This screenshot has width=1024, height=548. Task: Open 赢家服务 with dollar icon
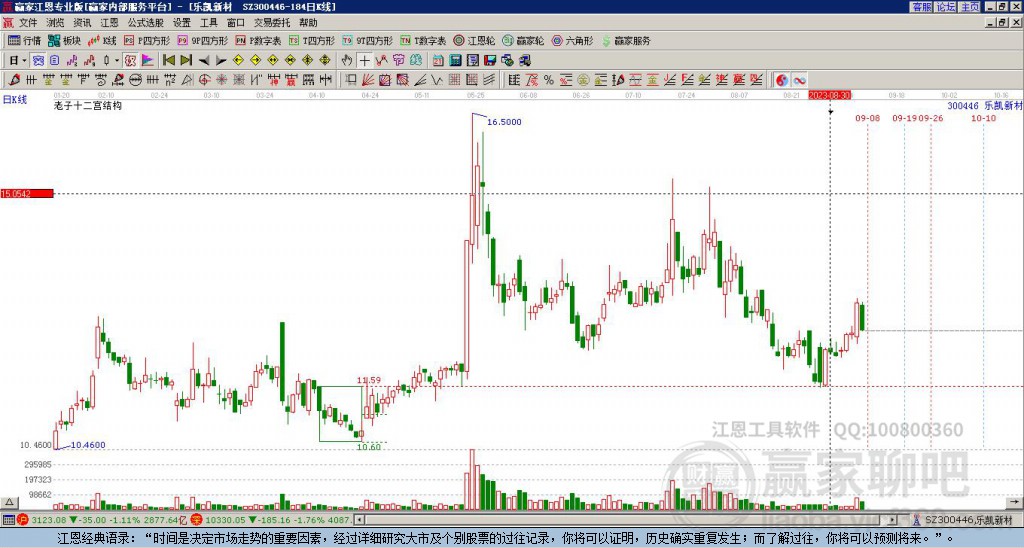[x=626, y=40]
